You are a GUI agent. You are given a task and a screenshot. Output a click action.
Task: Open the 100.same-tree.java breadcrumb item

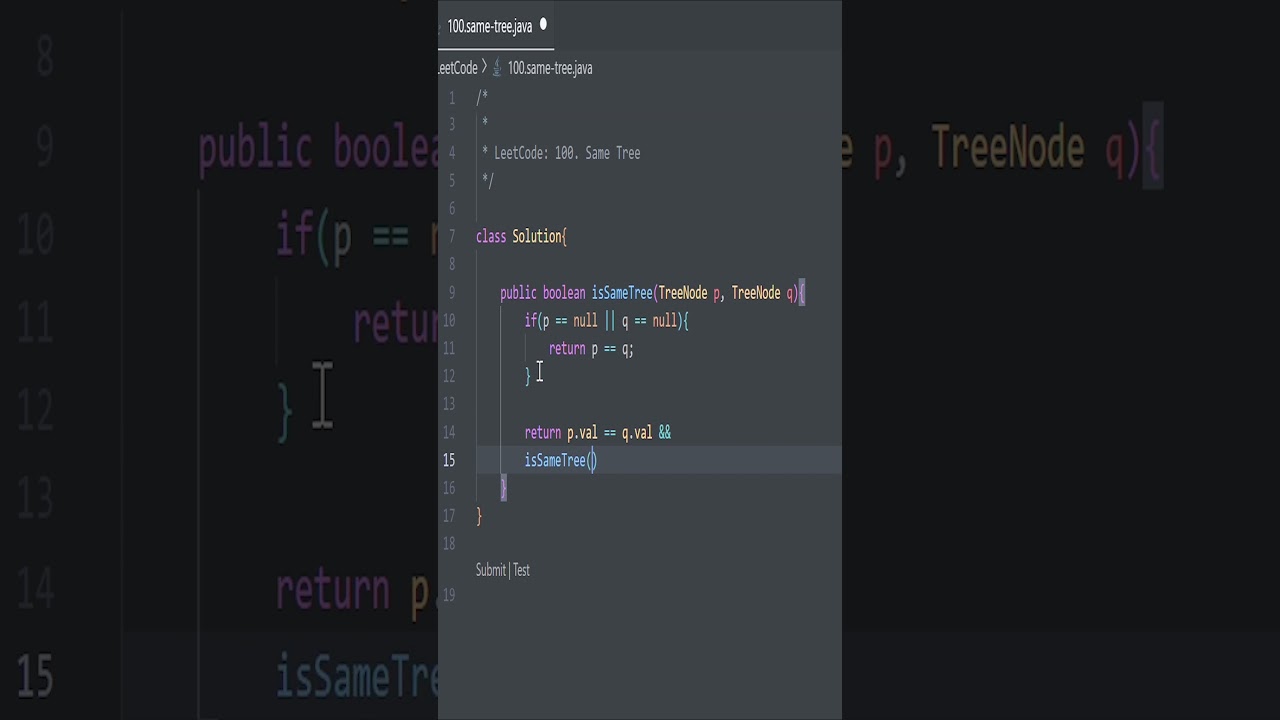point(550,68)
